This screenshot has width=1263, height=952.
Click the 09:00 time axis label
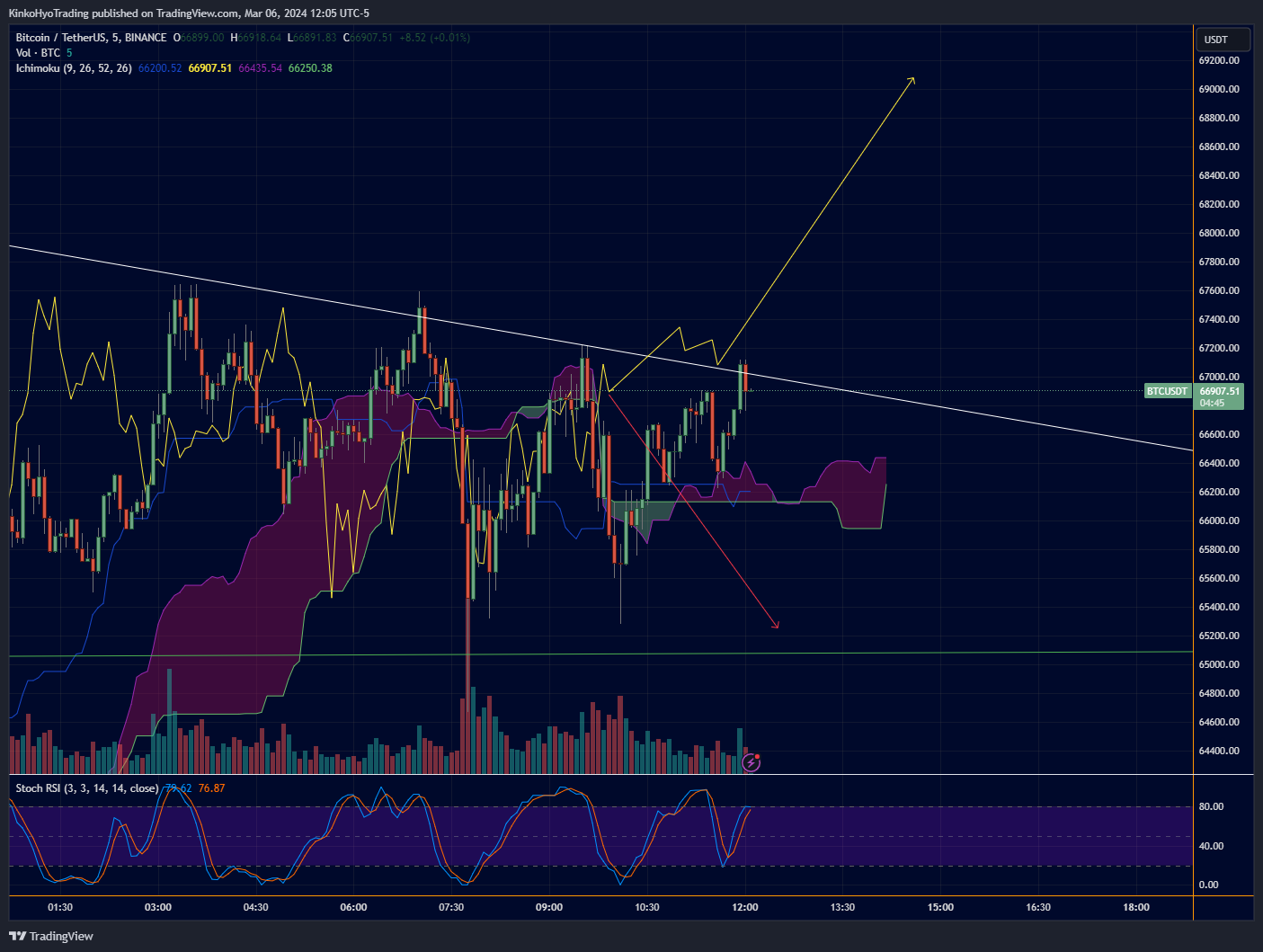coord(549,907)
